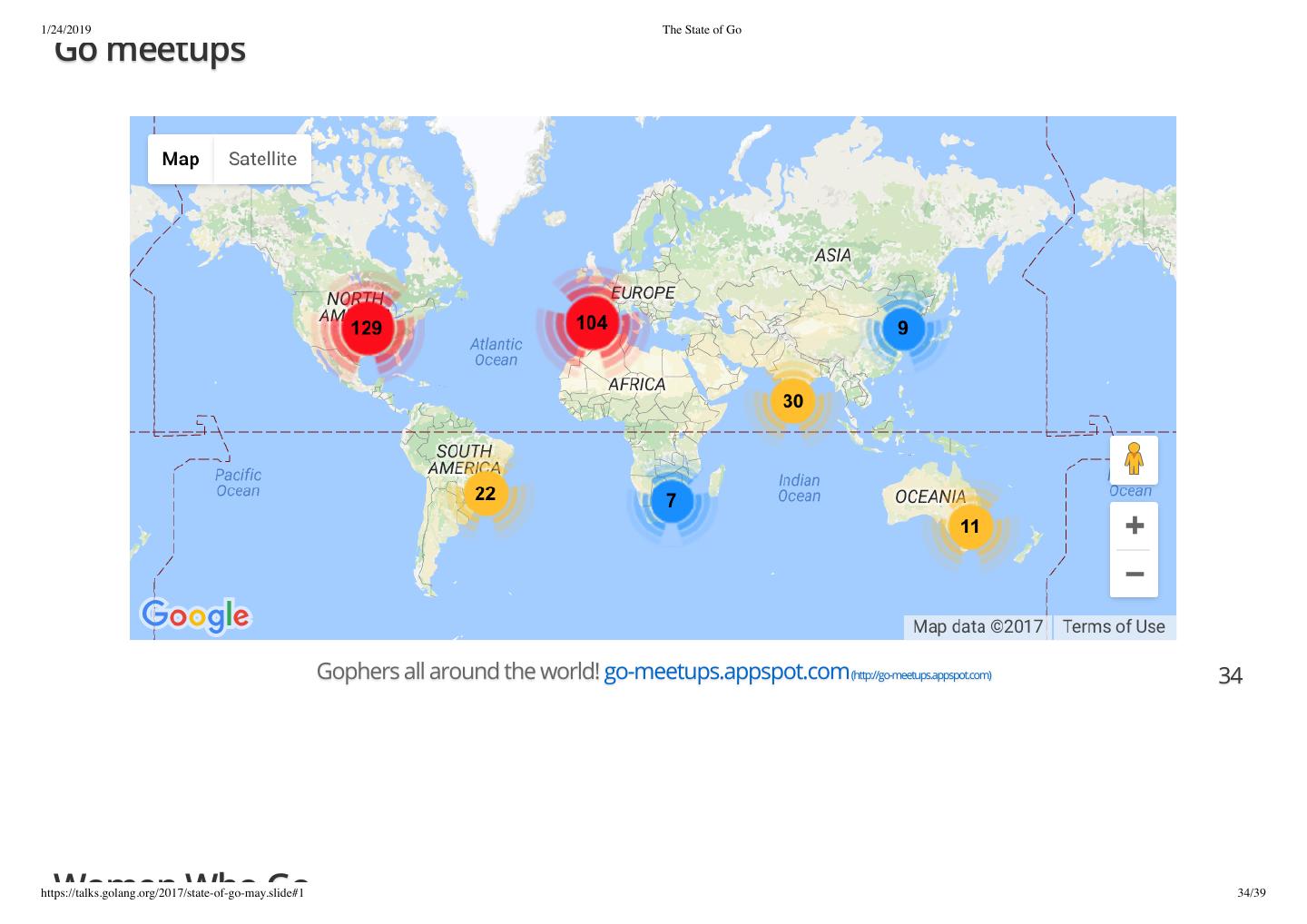Click the Atlantic Ocean map label
The height and width of the screenshot is (924, 1307).
496,352
